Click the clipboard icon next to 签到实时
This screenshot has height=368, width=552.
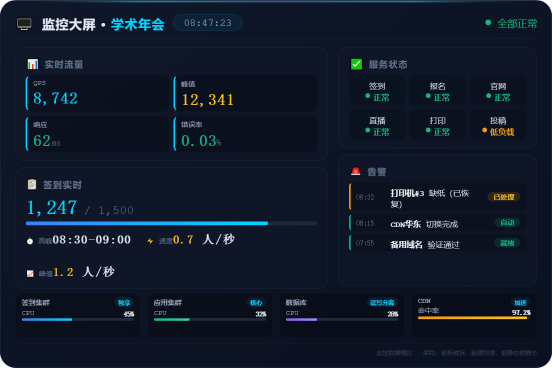click(32, 184)
